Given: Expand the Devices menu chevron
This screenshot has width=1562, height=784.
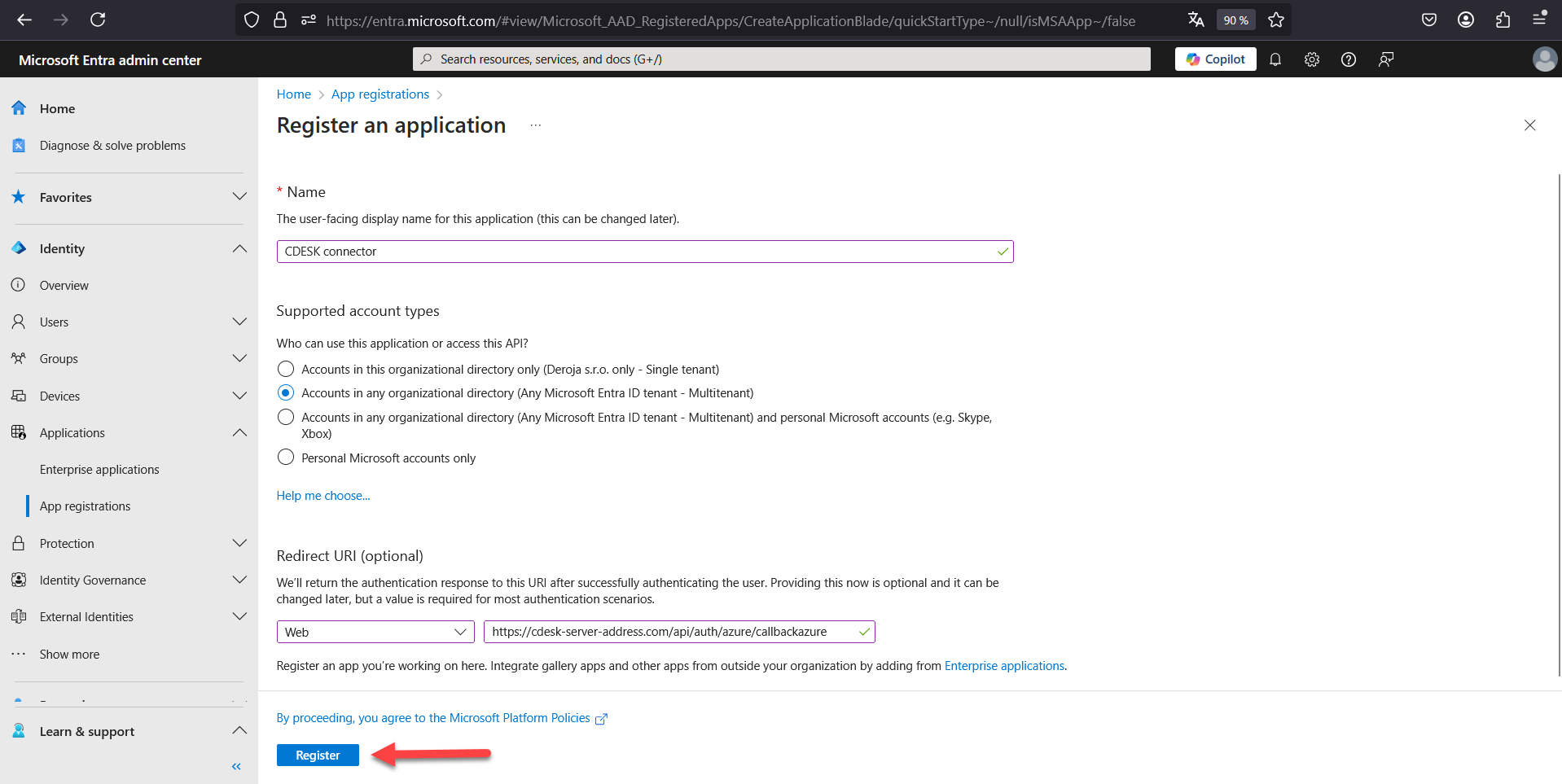Looking at the screenshot, I should click(x=239, y=396).
